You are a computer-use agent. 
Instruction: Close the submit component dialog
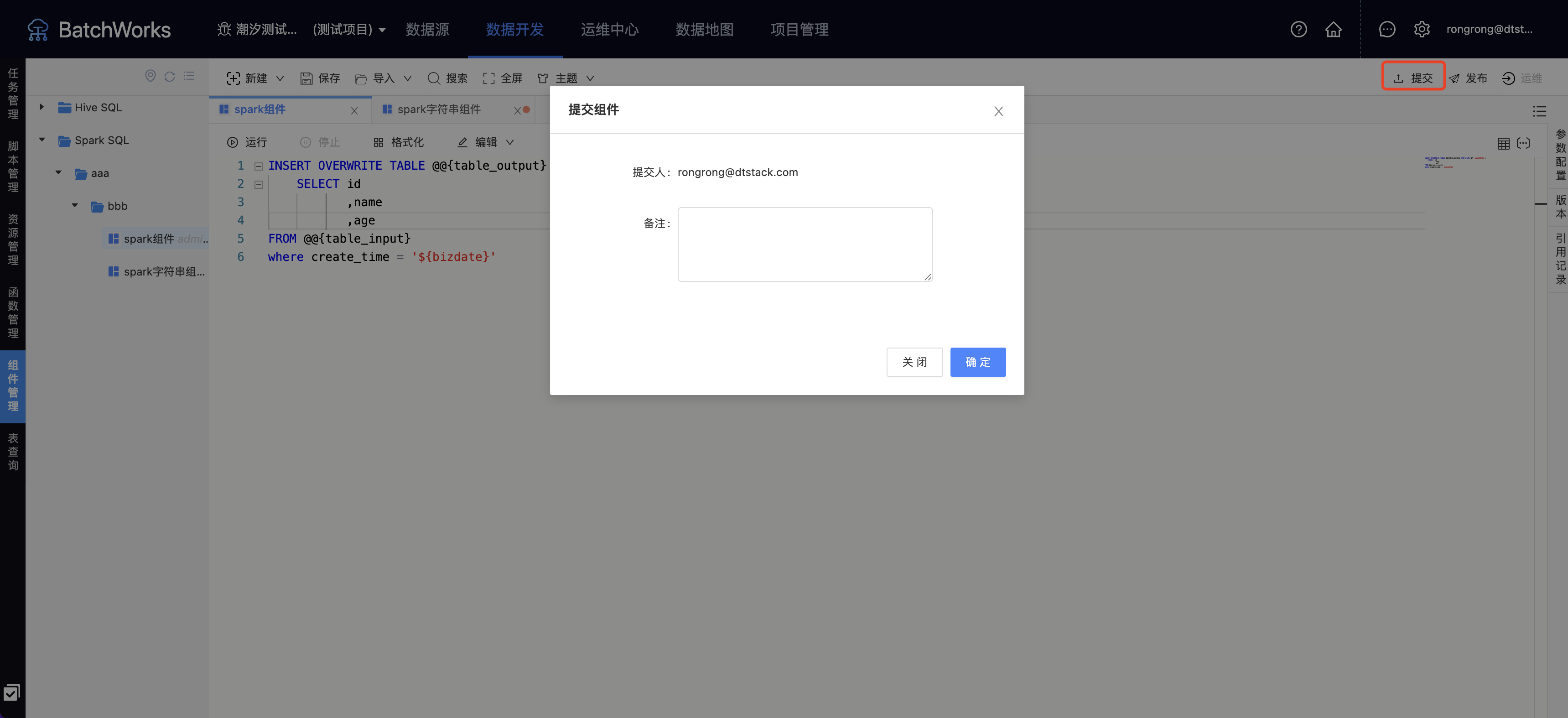point(998,111)
